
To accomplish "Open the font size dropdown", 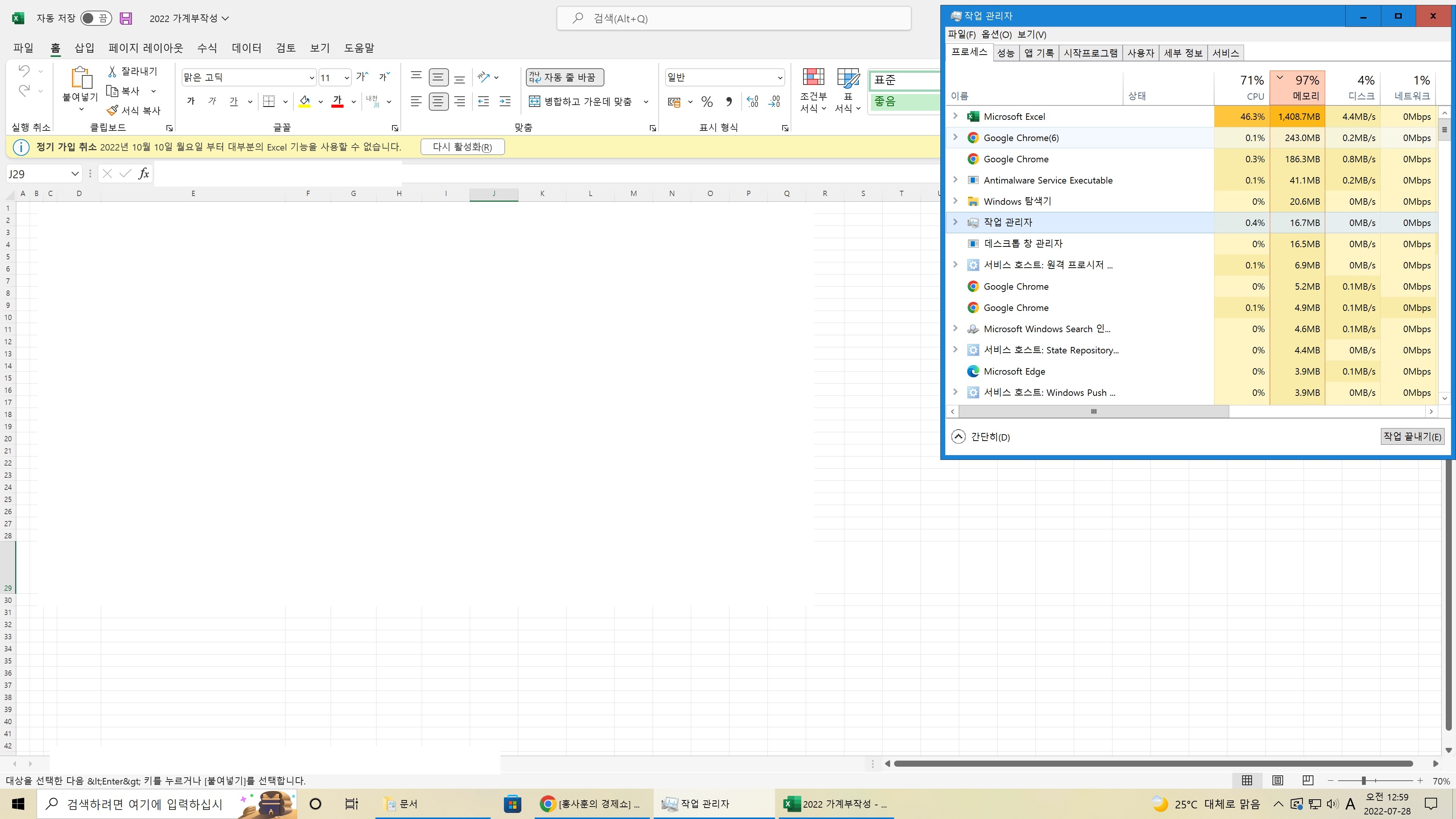I will click(x=347, y=77).
